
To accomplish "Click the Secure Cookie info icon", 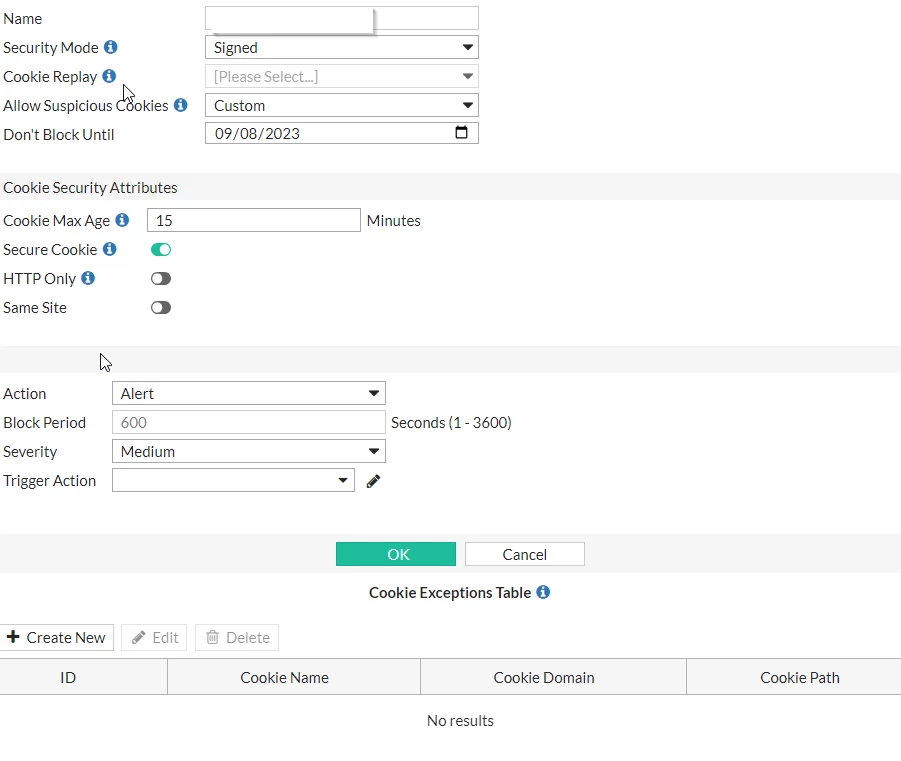I will pyautogui.click(x=110, y=249).
